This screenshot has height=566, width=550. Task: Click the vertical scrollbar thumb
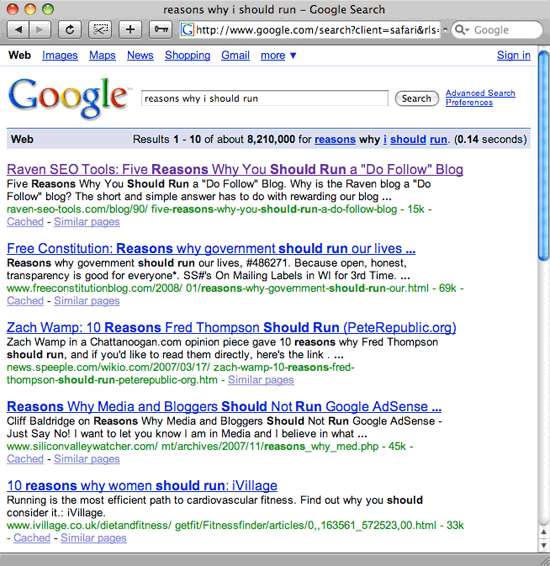pyautogui.click(x=544, y=155)
